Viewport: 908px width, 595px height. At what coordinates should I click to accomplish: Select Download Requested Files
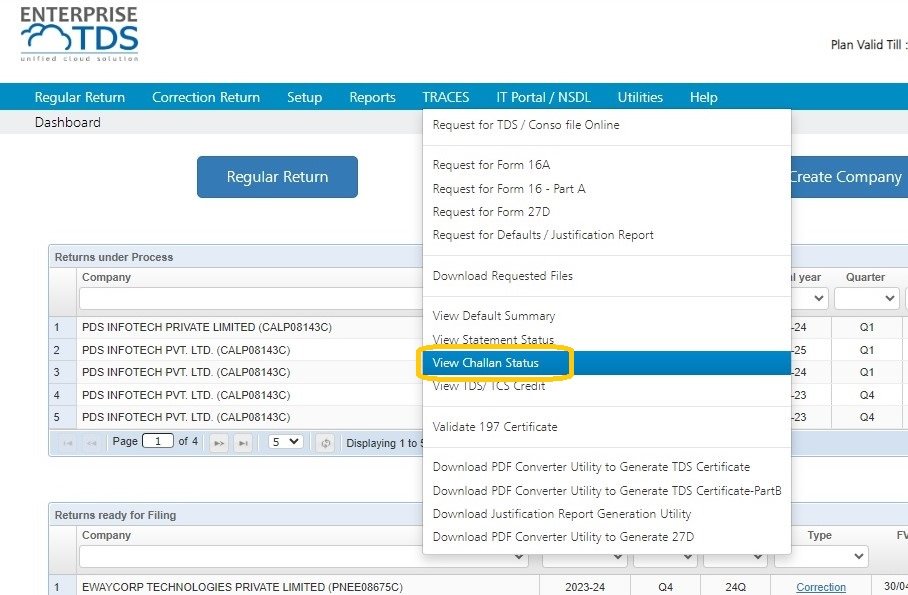[x=607, y=276]
